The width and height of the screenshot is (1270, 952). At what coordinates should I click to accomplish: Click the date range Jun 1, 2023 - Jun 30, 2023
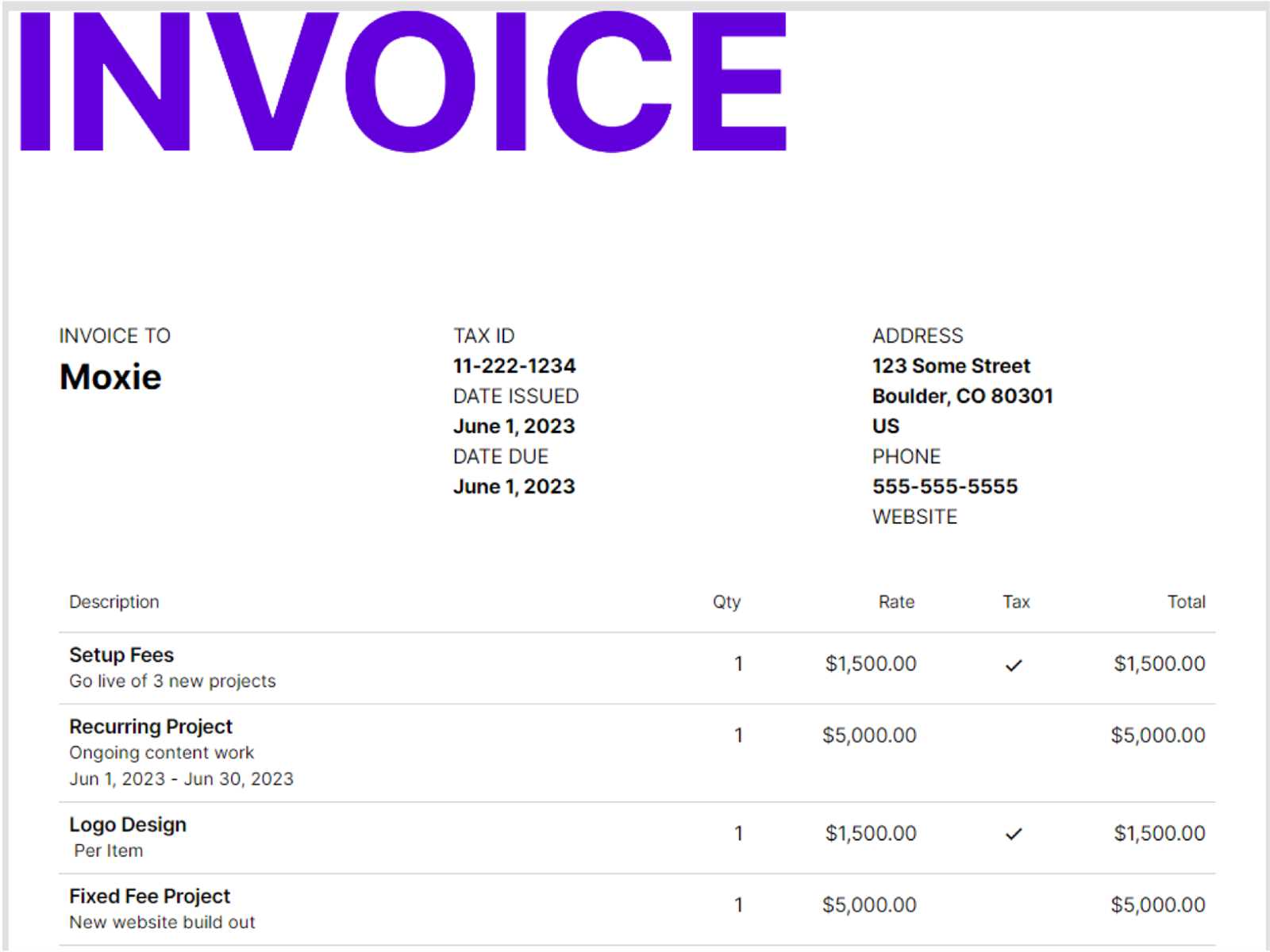click(x=181, y=779)
